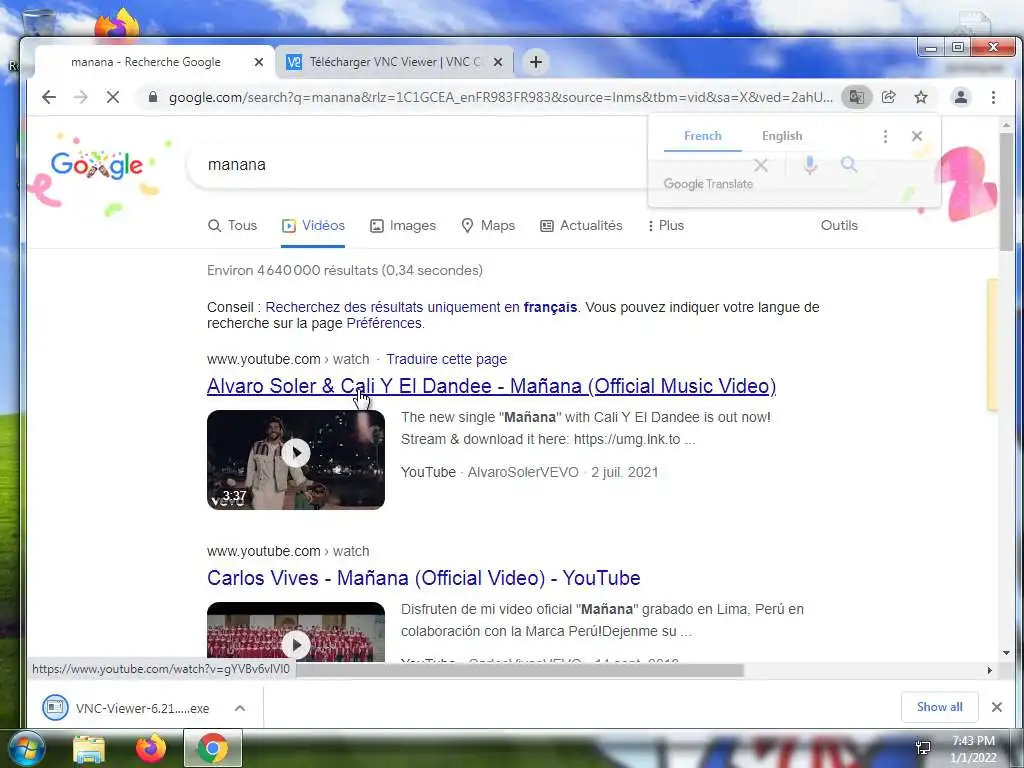Start voice search with microphone icon
1024x768 pixels.
810,165
